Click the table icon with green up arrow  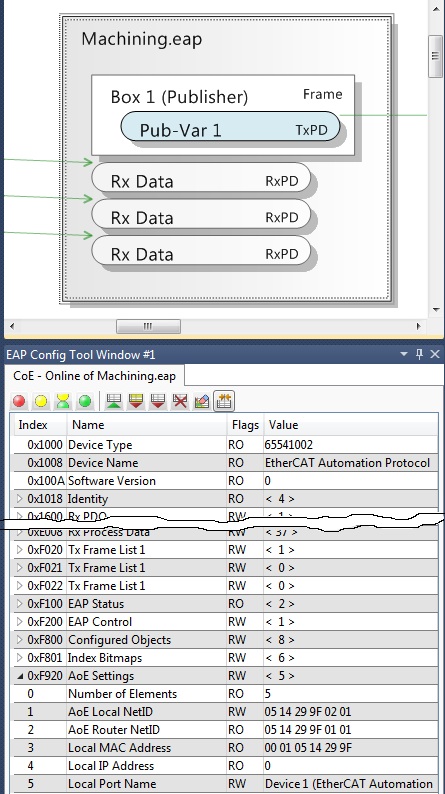[113, 401]
